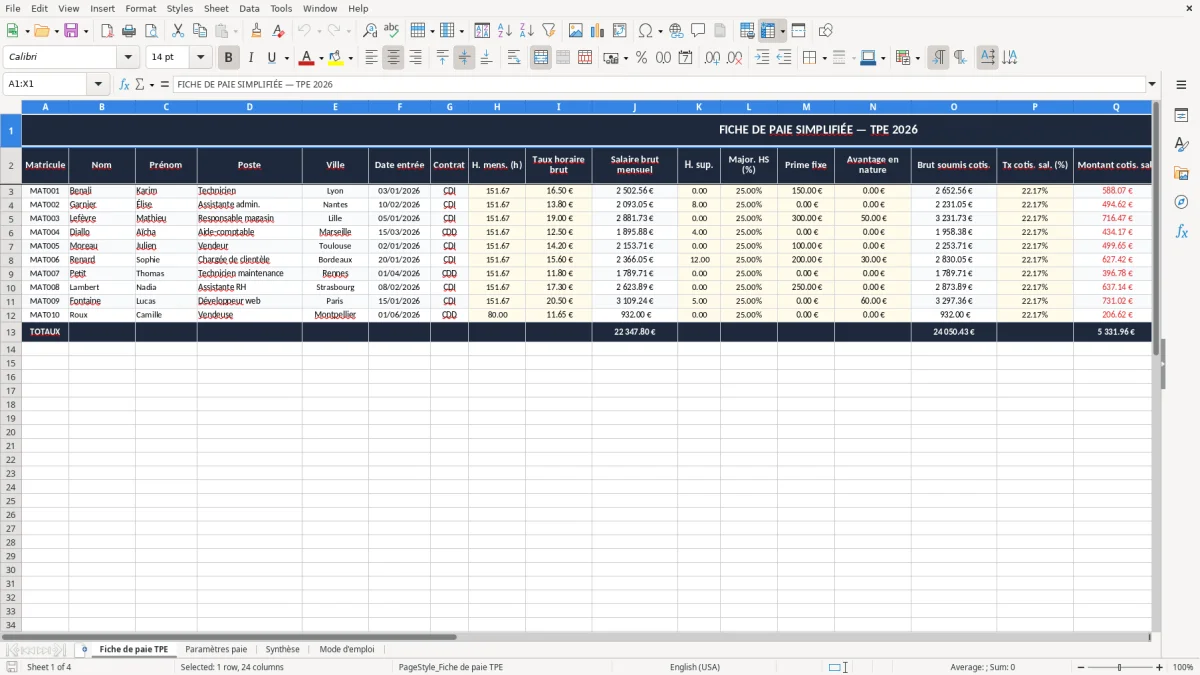Screen dimensions: 1200x675
Task: Open the 14 pt font size dropdown
Action: [200, 58]
